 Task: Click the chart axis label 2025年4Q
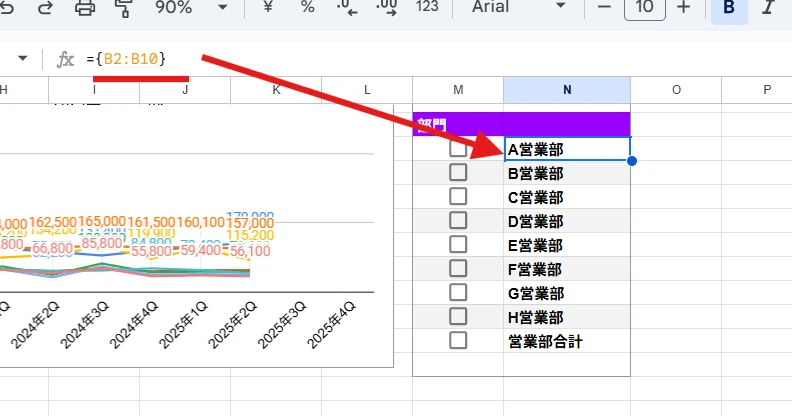331,324
